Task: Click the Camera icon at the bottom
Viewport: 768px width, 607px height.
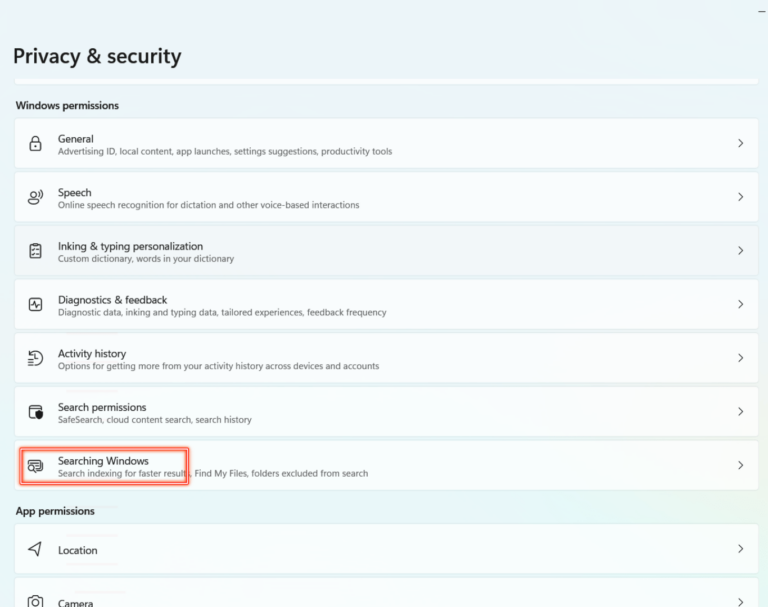Action: [x=36, y=601]
